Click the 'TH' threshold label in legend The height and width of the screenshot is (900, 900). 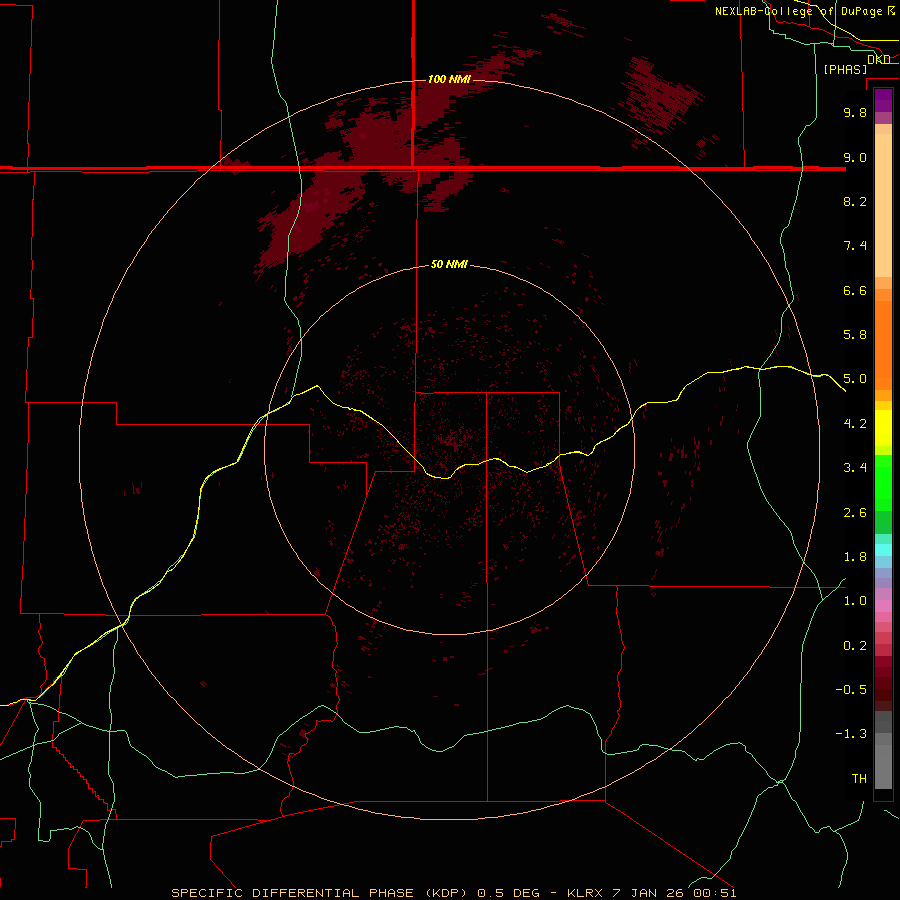(x=859, y=779)
